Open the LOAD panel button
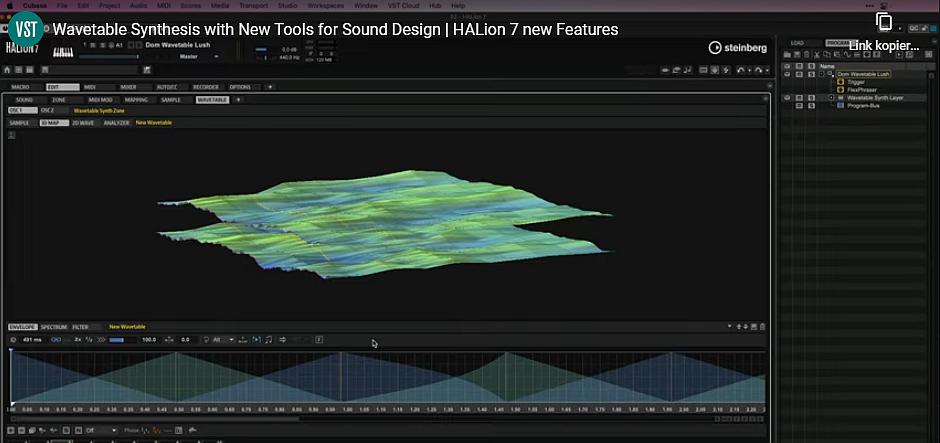 pyautogui.click(x=797, y=43)
